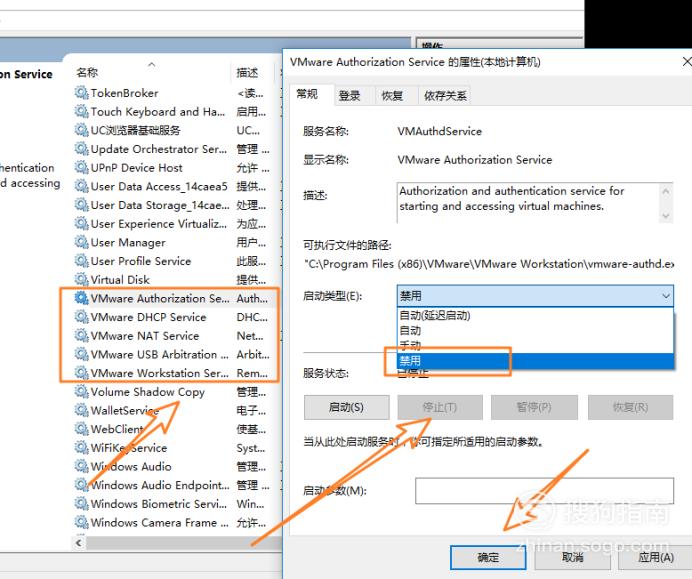Click VMware Authorization Service gear icon
Image resolution: width=692 pixels, height=579 pixels.
pyautogui.click(x=81, y=298)
